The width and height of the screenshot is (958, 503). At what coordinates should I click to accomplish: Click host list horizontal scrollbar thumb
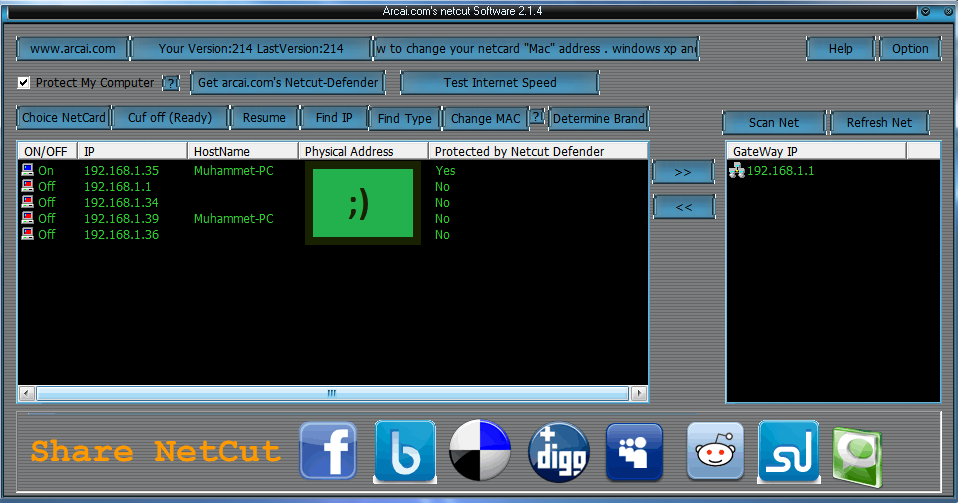point(332,393)
